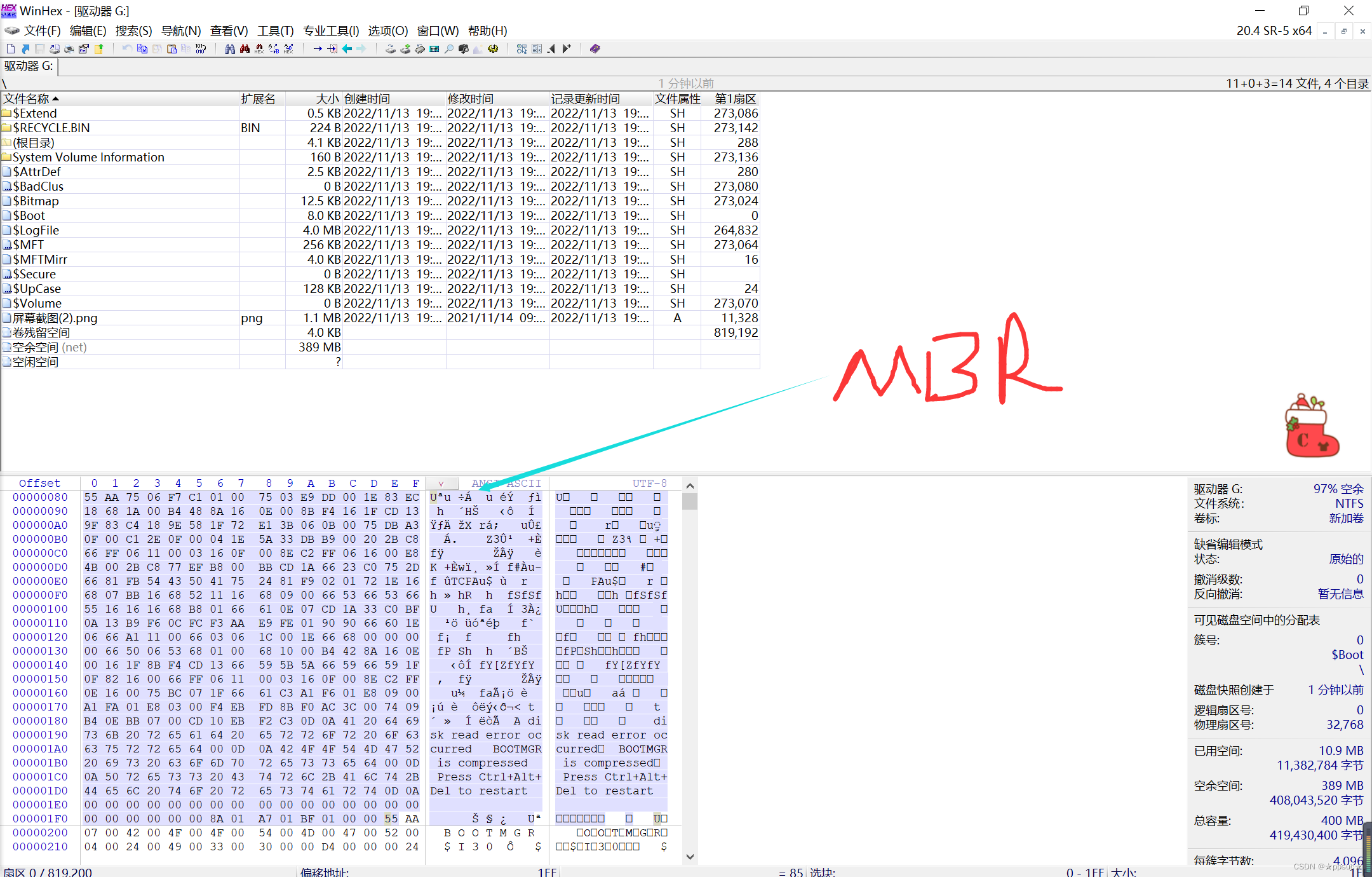Click the hex view scrollbar down arrow
Screen dimensions: 1372x877
point(690,857)
